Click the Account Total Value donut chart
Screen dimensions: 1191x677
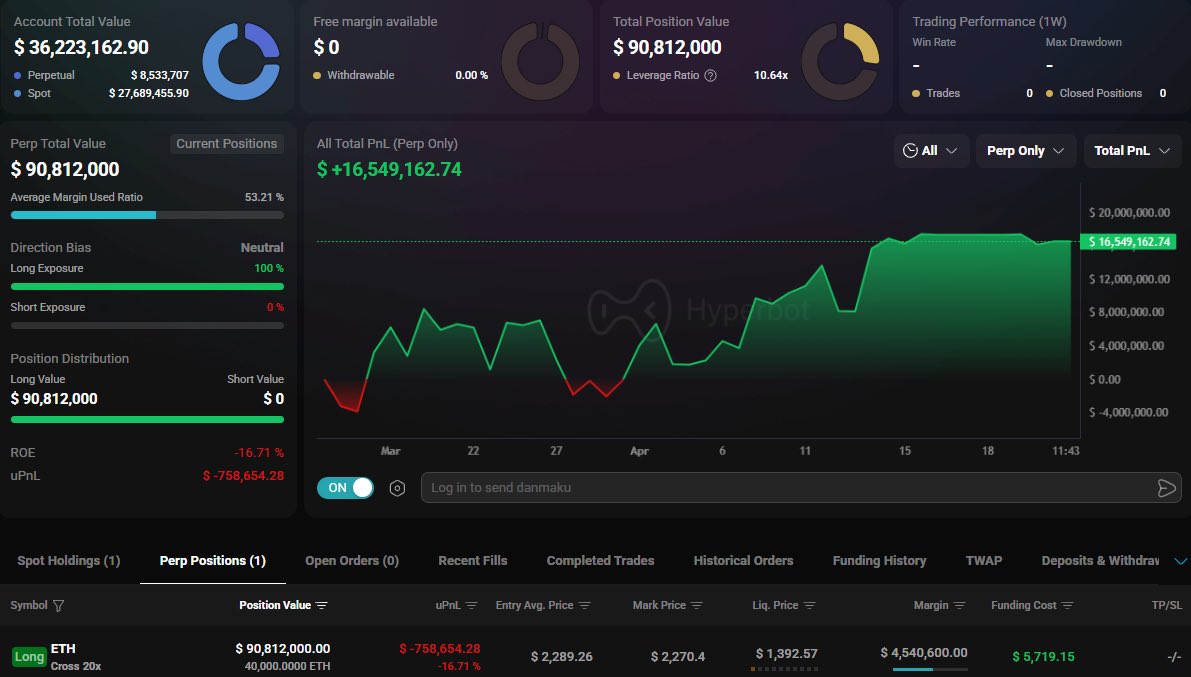point(242,62)
